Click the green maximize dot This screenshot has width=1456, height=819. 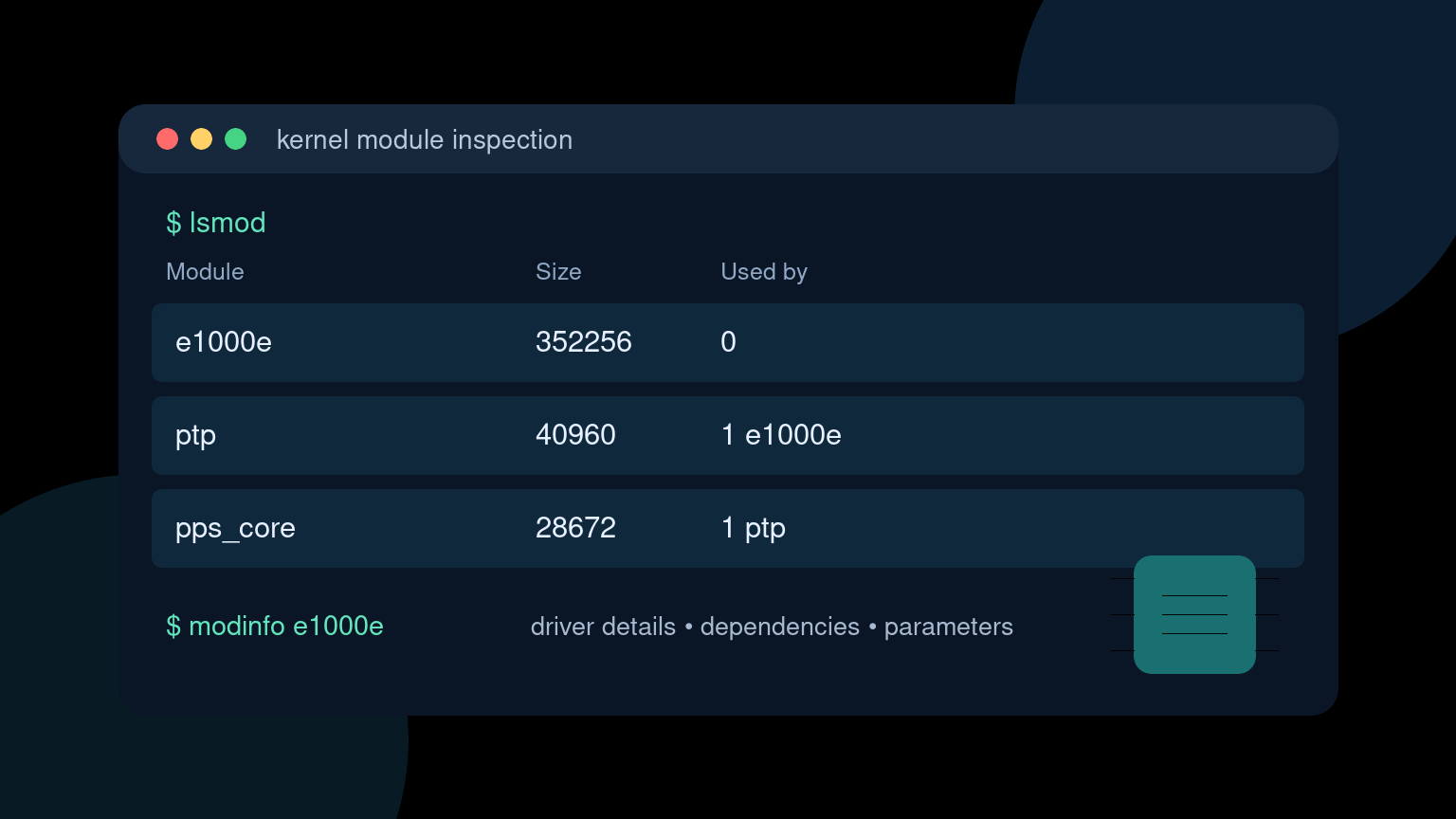[236, 139]
